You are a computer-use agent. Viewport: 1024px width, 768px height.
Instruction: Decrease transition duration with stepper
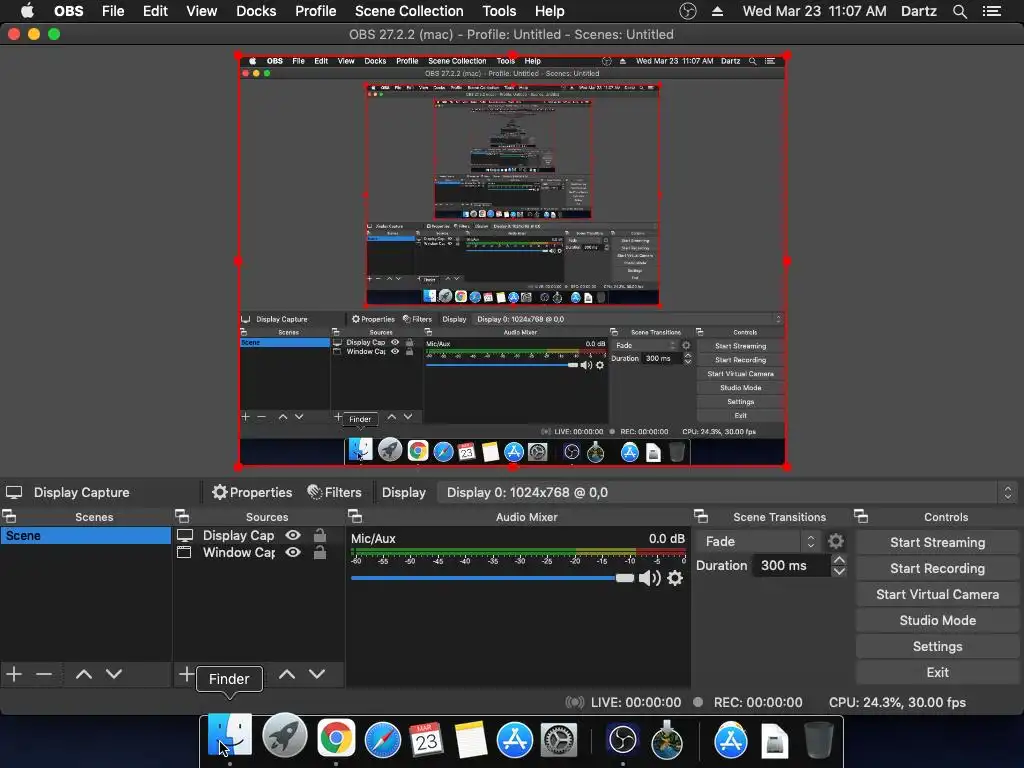pos(839,571)
